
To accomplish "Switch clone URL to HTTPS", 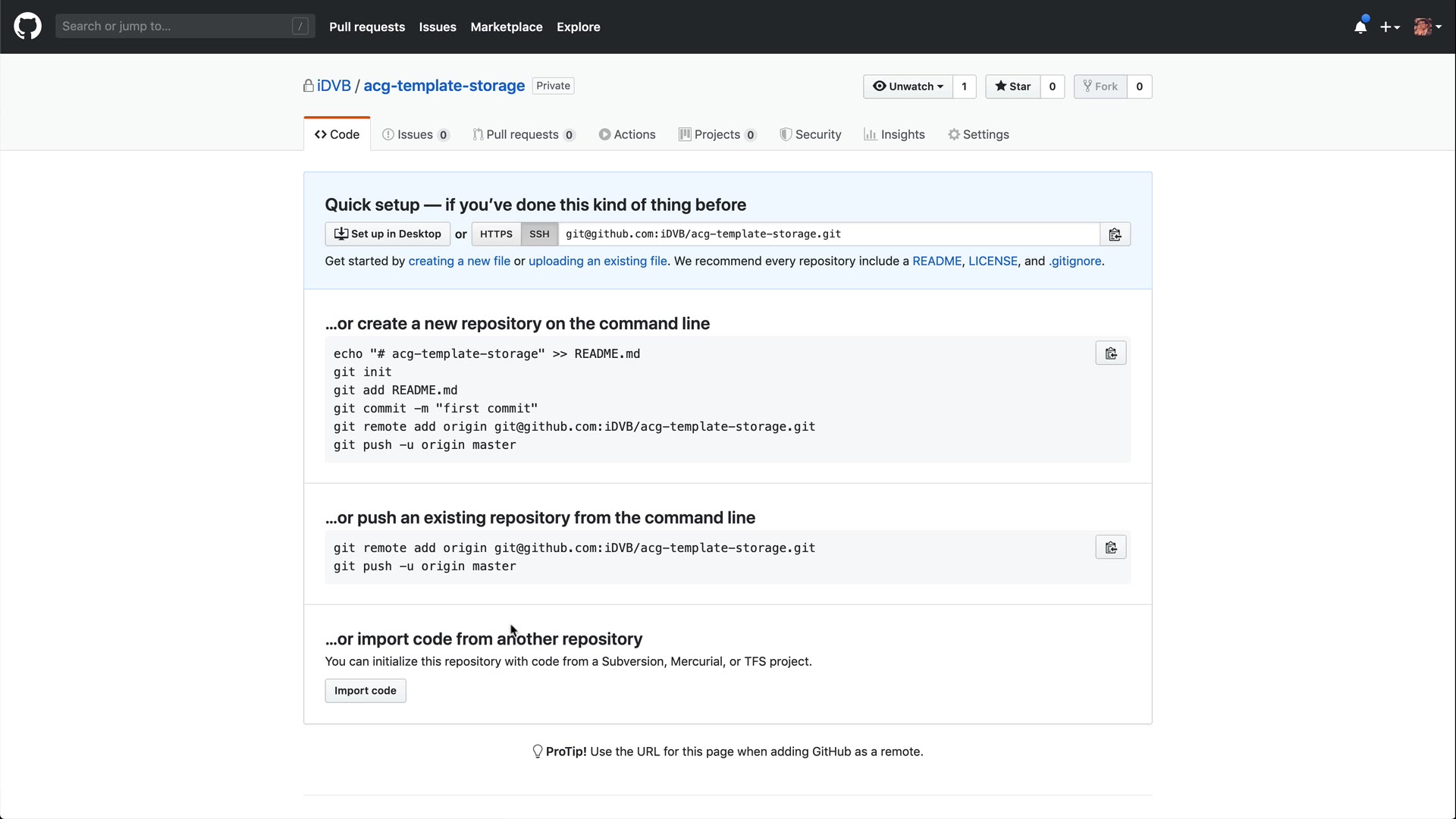I will pyautogui.click(x=496, y=234).
